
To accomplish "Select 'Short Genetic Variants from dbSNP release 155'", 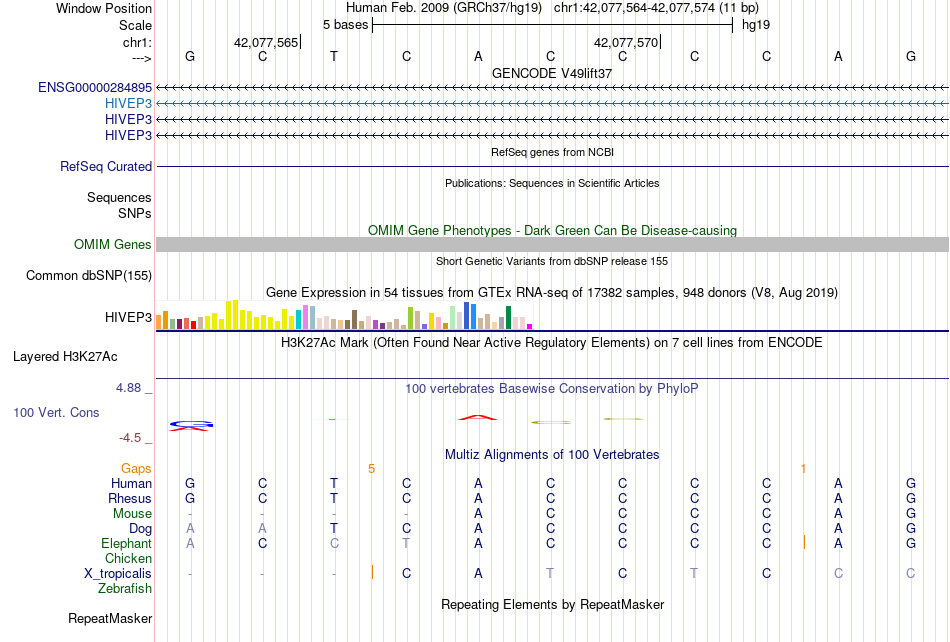I will pos(552,261).
